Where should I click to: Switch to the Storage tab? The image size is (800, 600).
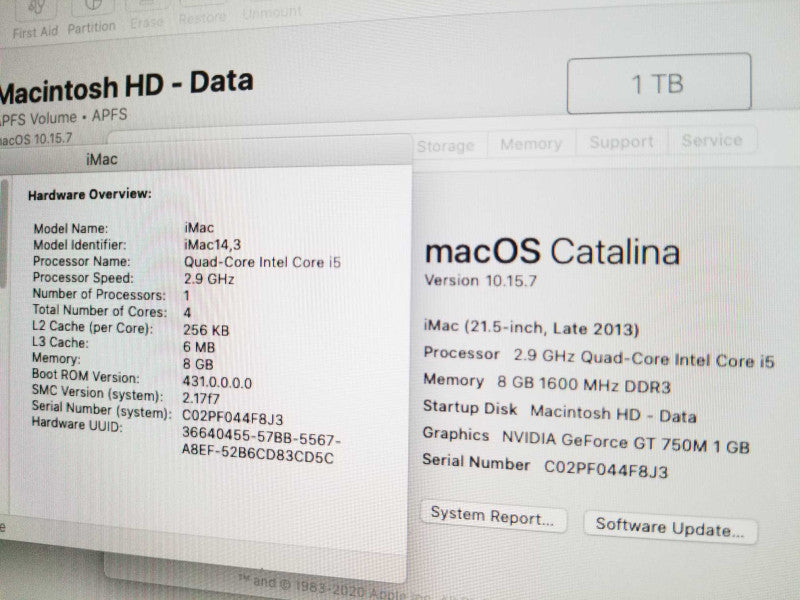[x=445, y=146]
